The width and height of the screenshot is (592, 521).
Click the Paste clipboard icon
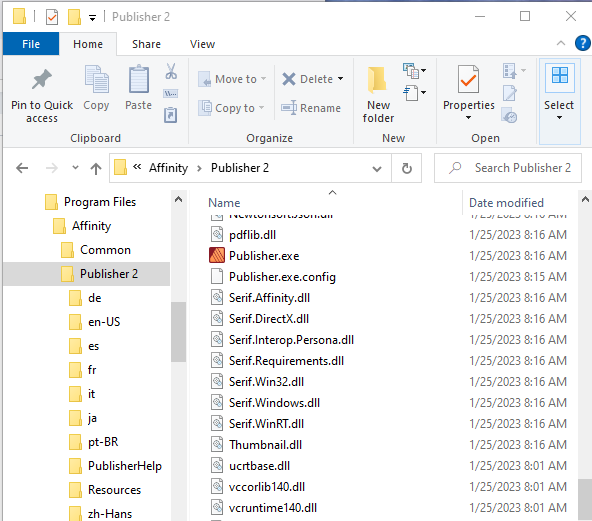pos(139,79)
